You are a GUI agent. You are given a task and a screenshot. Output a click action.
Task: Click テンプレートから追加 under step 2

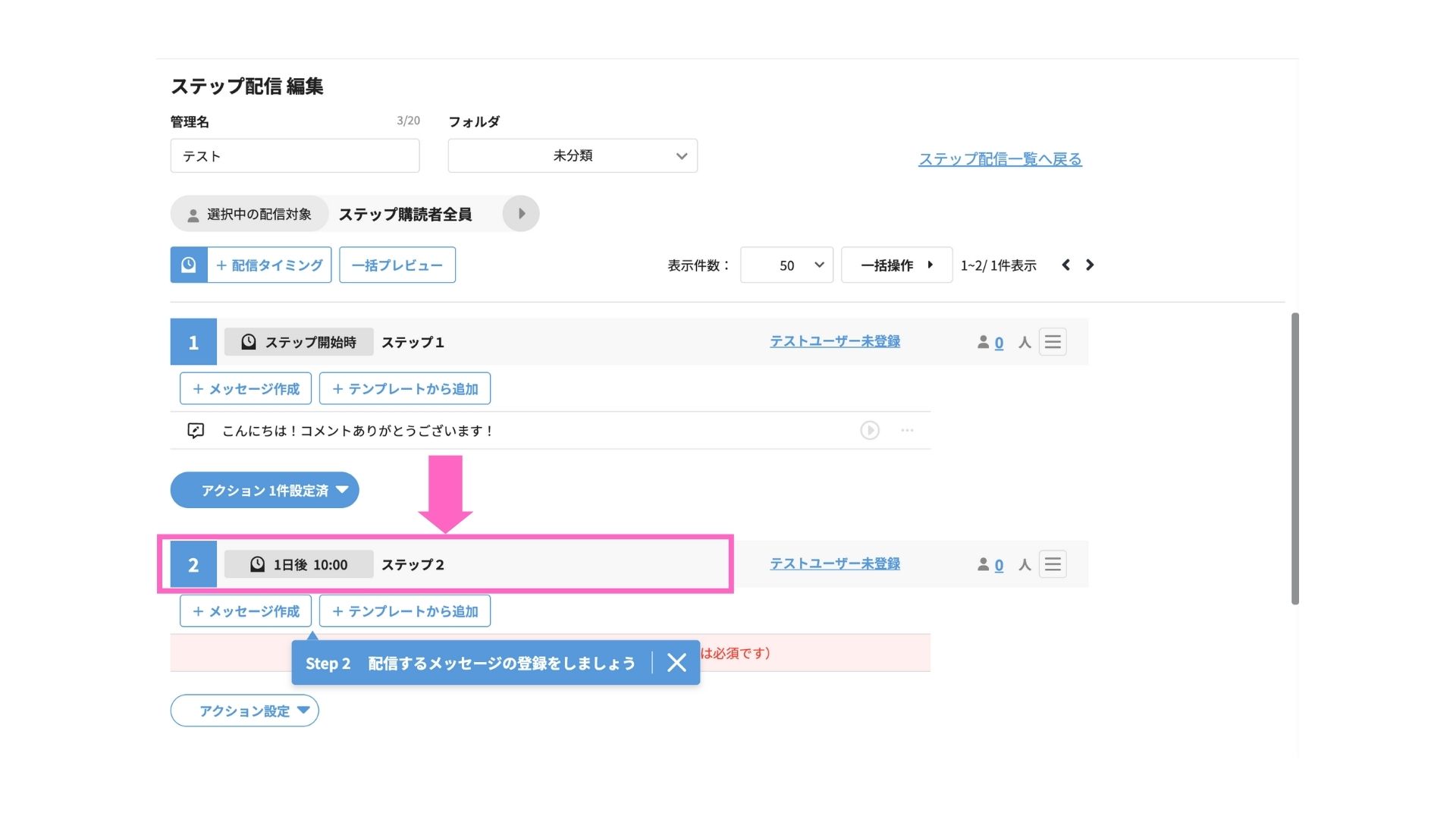pos(405,611)
